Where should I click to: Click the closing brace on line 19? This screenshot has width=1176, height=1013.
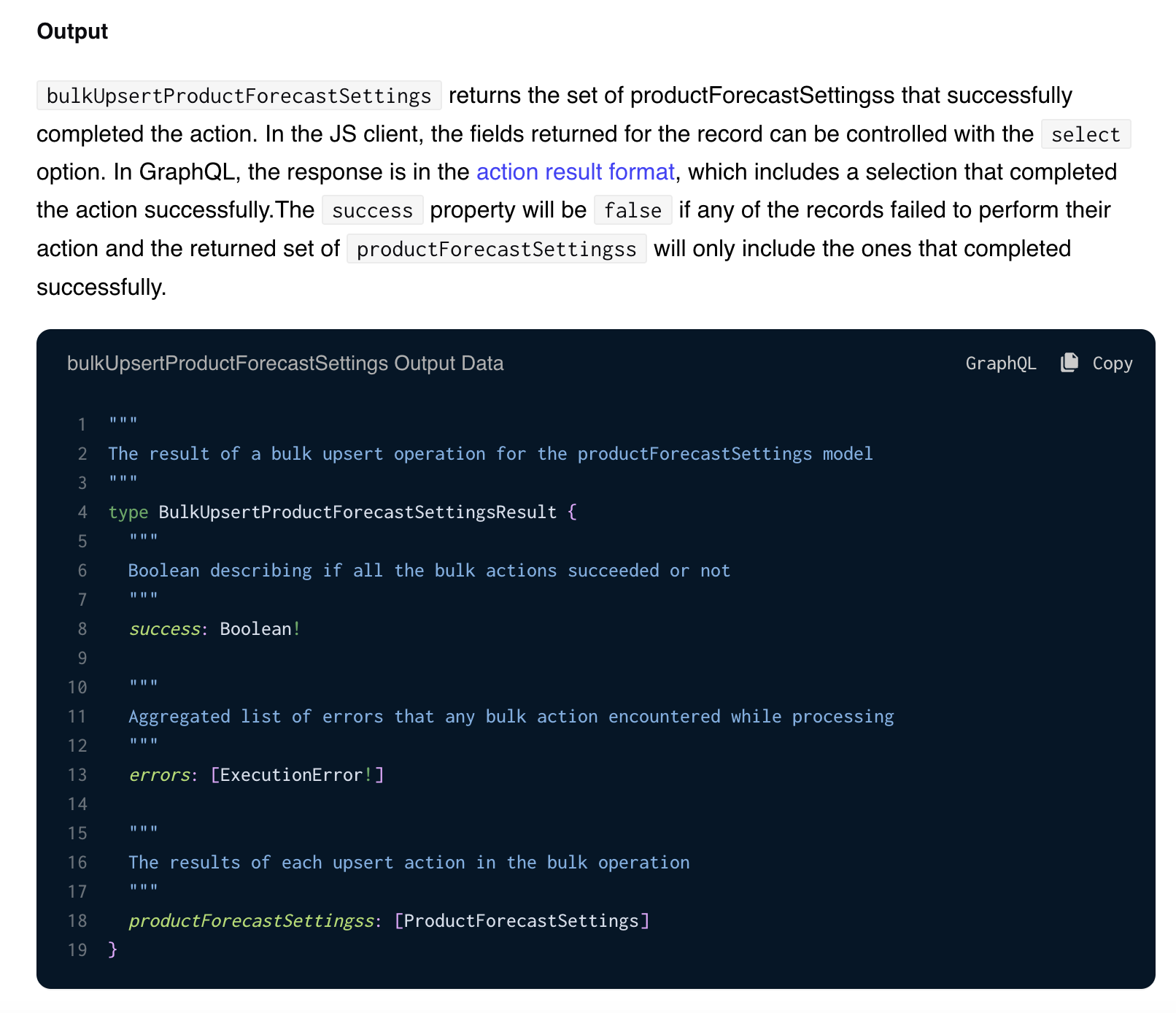click(x=113, y=949)
